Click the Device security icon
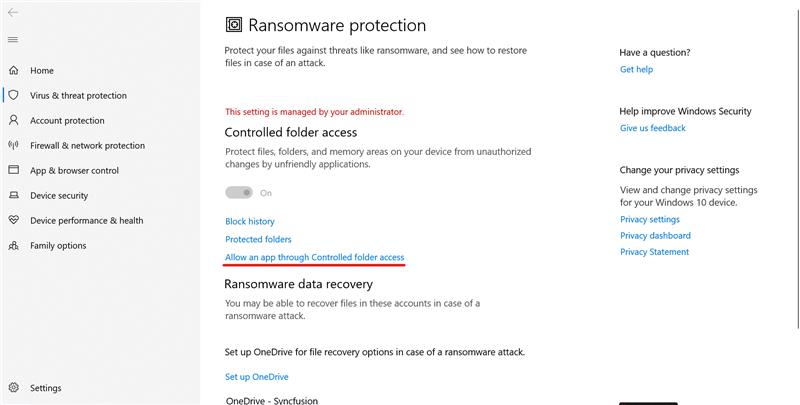Viewport: 800px width, 405px height. 14,196
